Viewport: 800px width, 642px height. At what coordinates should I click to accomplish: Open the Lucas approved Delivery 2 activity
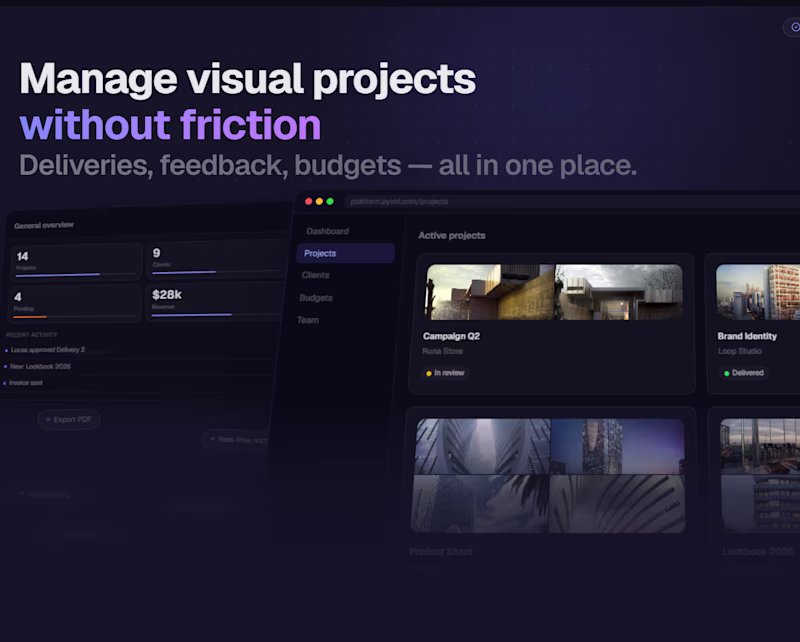(47, 350)
